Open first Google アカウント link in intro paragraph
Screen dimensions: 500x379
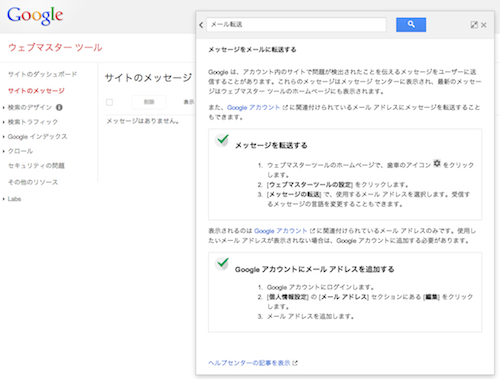pos(253,108)
